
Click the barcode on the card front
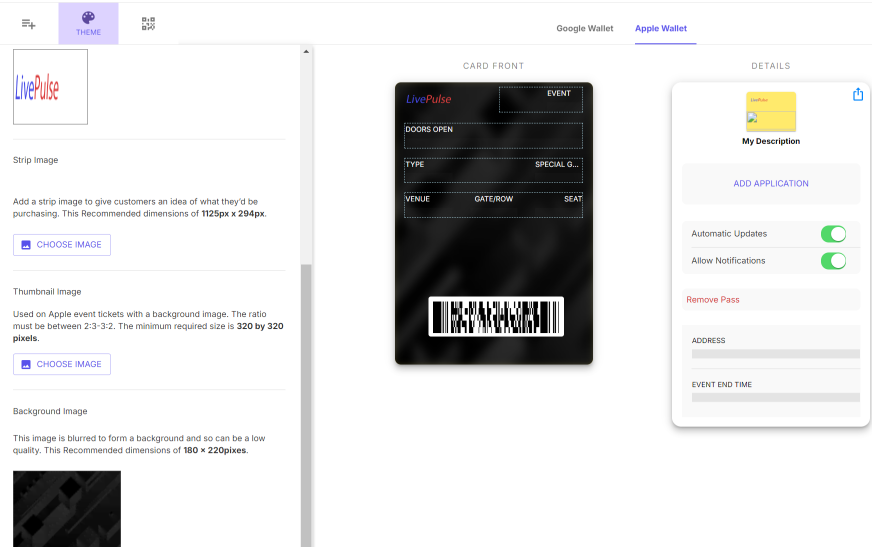pyautogui.click(x=496, y=317)
